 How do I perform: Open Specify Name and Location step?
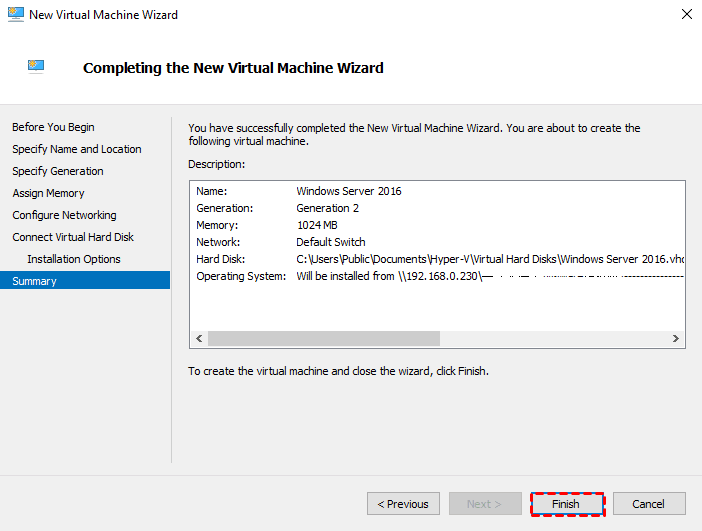77,149
